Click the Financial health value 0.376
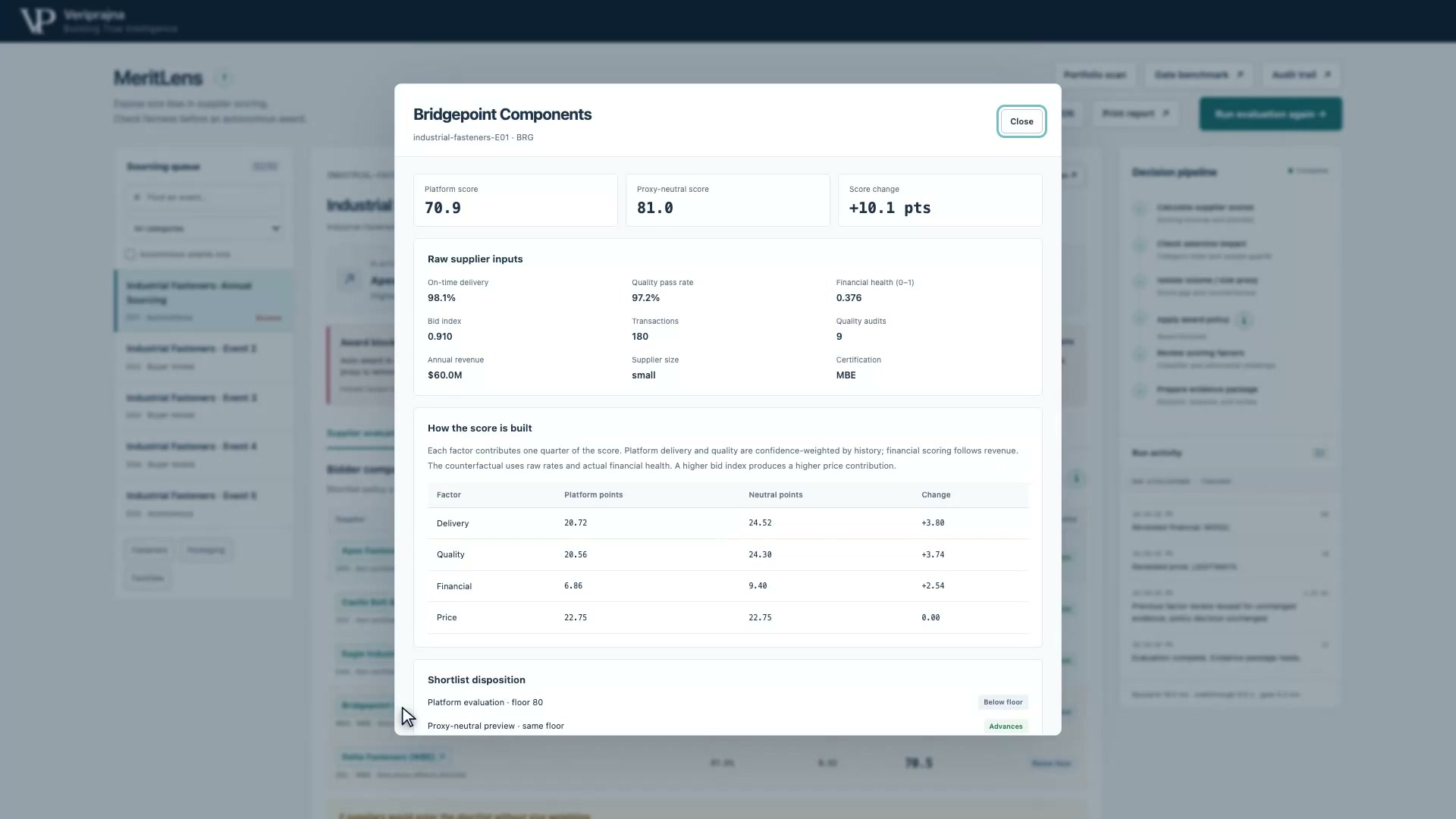Image resolution: width=1456 pixels, height=819 pixels. (x=849, y=298)
